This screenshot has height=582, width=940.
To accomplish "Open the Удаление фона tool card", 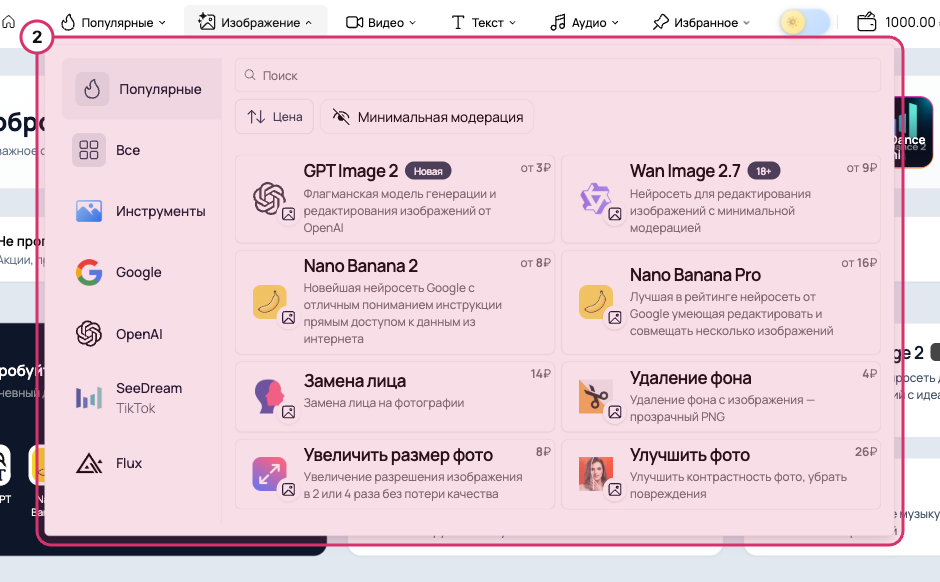I will [x=721, y=397].
